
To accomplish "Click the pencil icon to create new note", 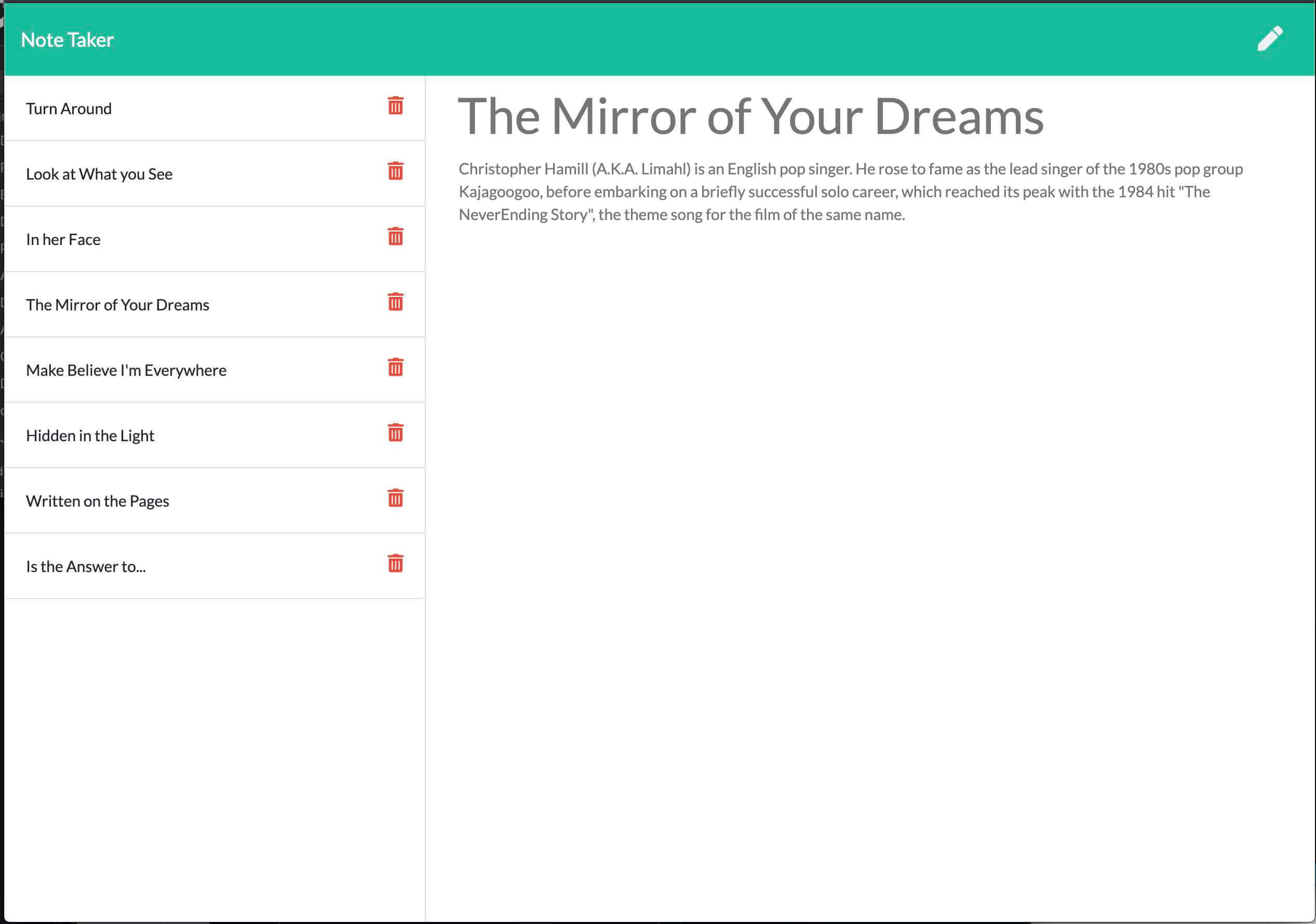I will [1270, 39].
